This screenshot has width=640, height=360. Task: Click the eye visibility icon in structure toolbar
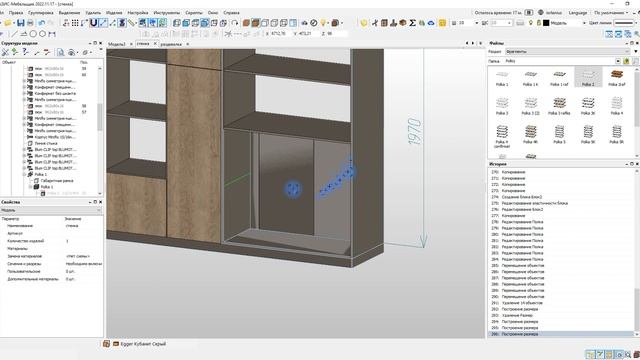click(x=72, y=52)
